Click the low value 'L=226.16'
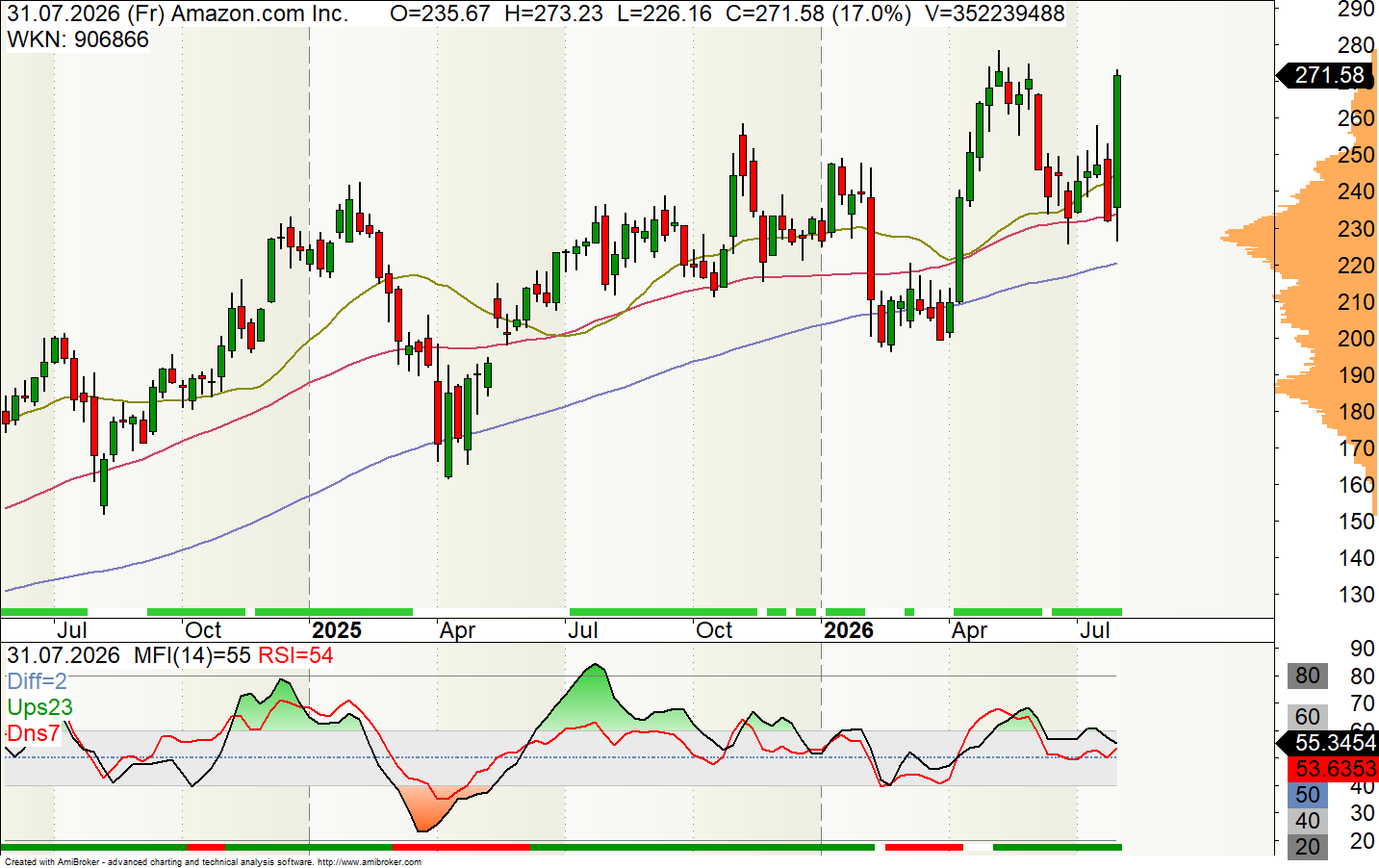1379x868 pixels. 665,13
